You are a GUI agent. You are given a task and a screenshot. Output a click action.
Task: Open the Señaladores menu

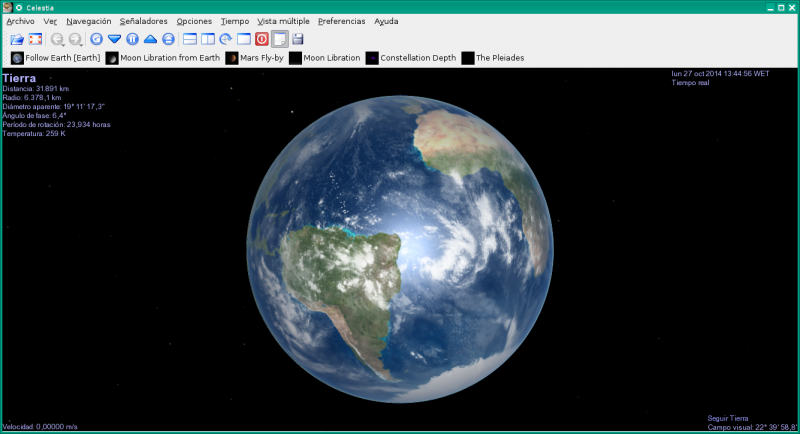coord(143,21)
